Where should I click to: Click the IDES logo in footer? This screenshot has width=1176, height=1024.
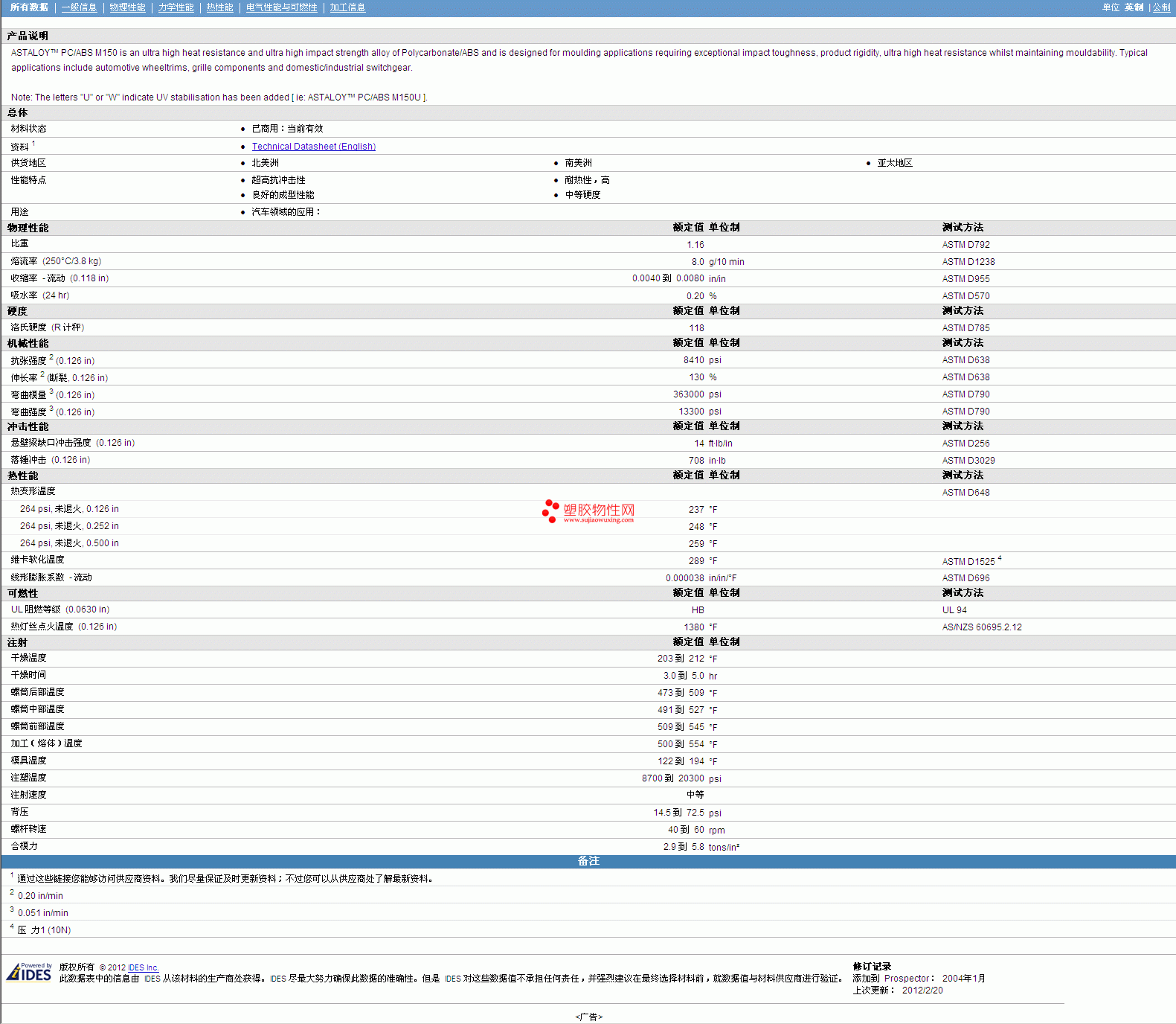29,972
